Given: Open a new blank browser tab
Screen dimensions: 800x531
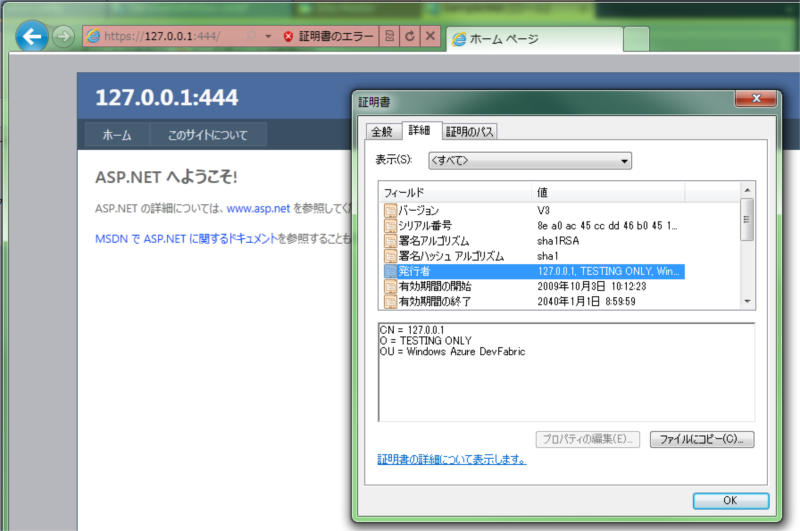Looking at the screenshot, I should (x=636, y=39).
